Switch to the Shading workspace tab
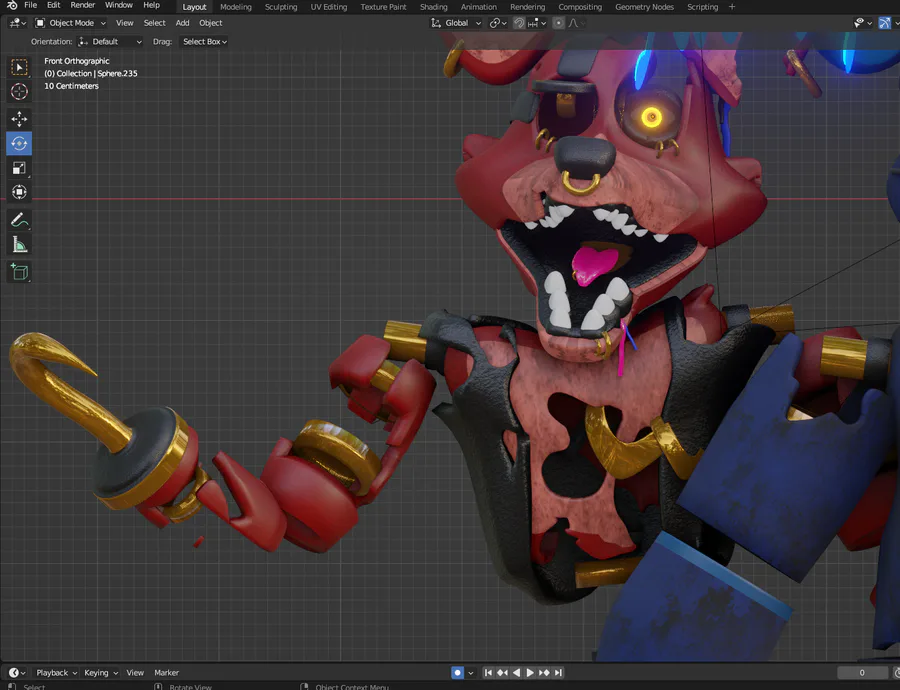The image size is (900, 690). (433, 7)
